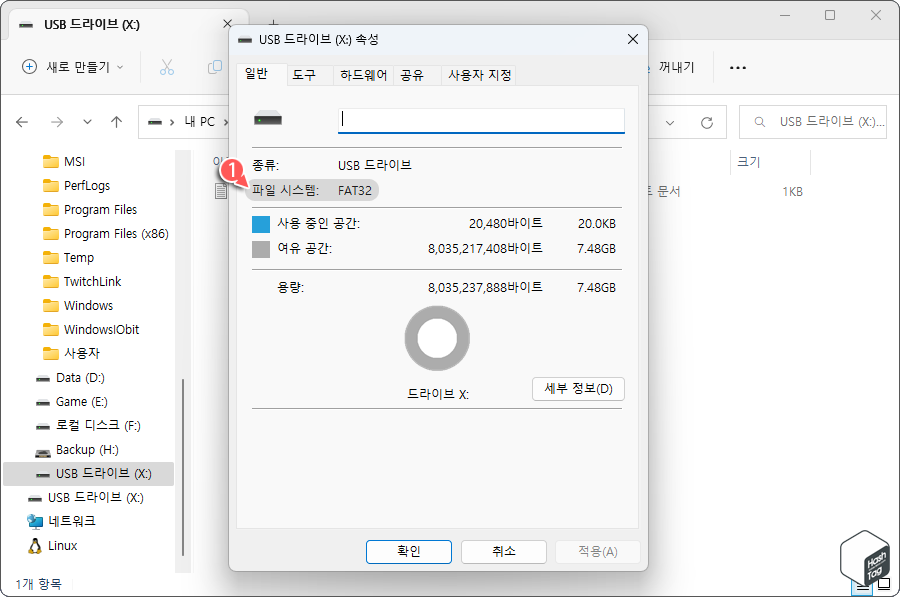This screenshot has height=597, width=900.
Task: Expand the address bar chevron
Action: point(668,121)
